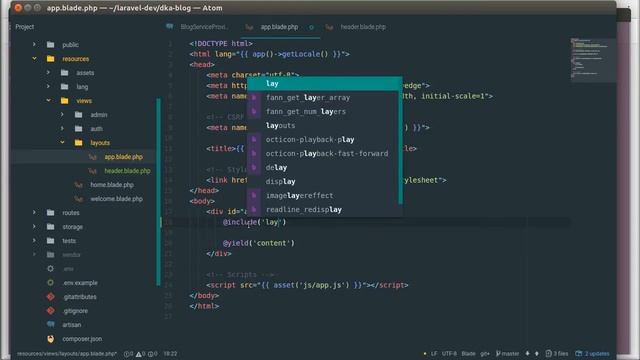Image resolution: width=640 pixels, height=360 pixels.
Task: Click the public folder icon
Action: [51, 44]
